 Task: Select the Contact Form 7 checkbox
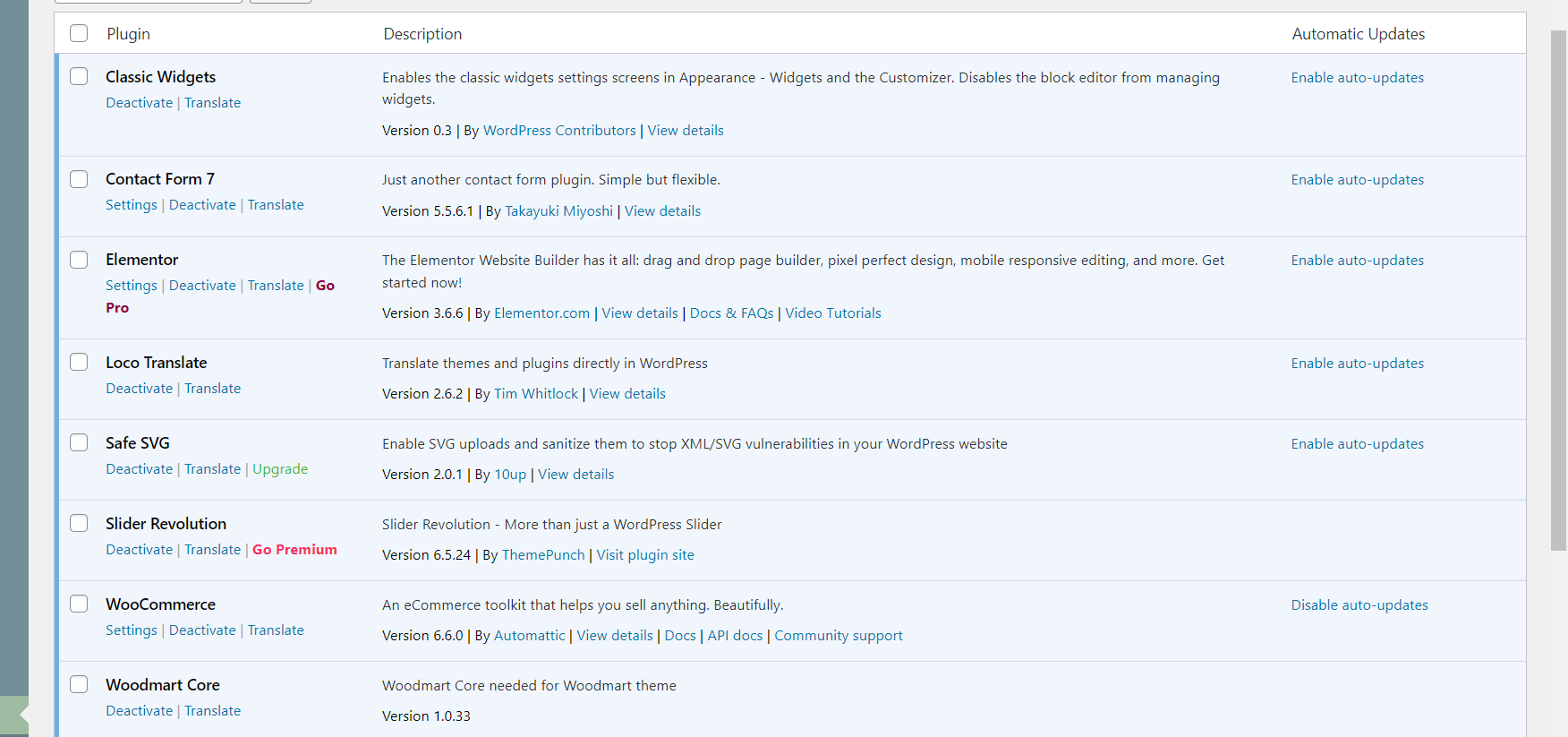click(79, 179)
